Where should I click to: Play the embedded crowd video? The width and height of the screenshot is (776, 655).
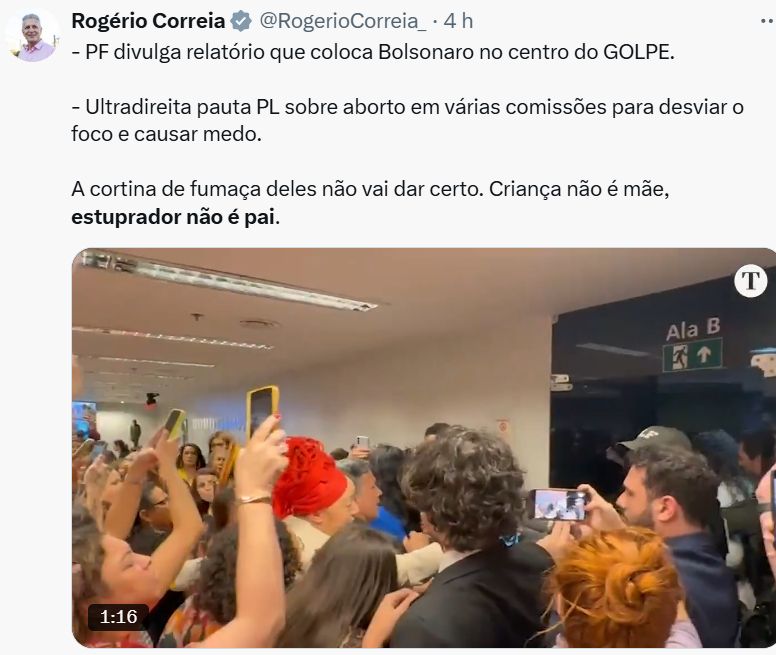tap(424, 448)
